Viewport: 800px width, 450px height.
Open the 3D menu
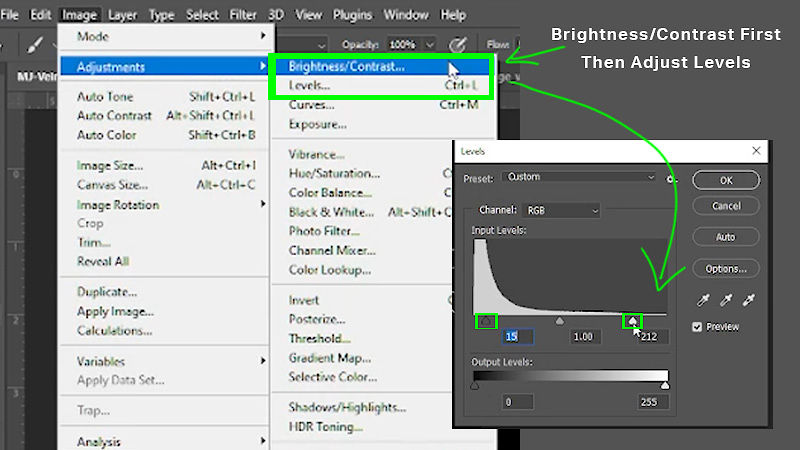(x=276, y=15)
